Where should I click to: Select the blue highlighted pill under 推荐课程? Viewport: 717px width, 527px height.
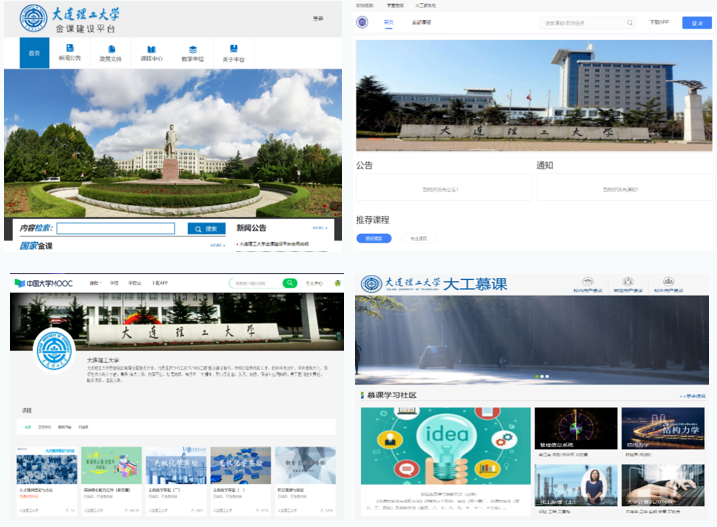tap(374, 238)
